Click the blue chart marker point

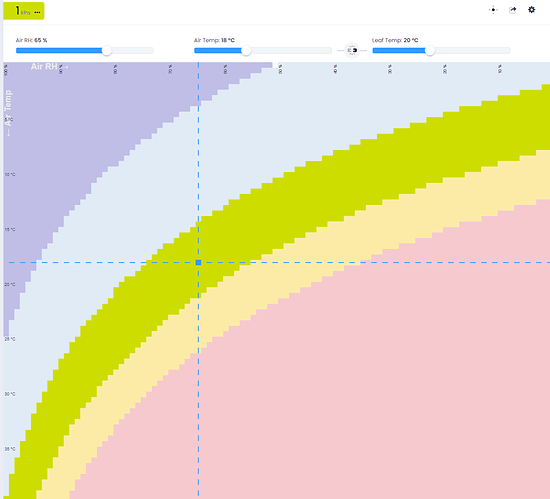(198, 262)
